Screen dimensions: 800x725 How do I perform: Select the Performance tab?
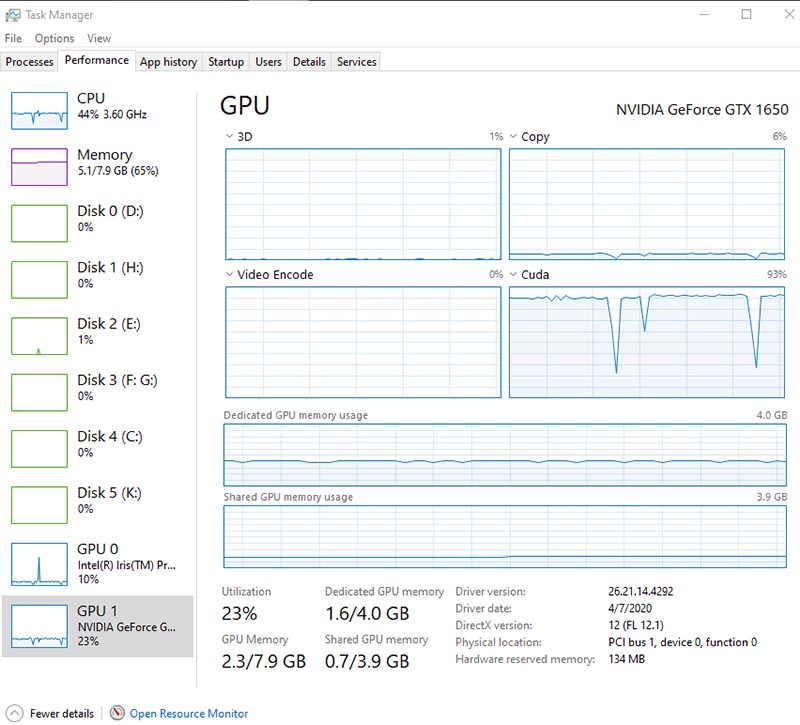click(x=97, y=60)
